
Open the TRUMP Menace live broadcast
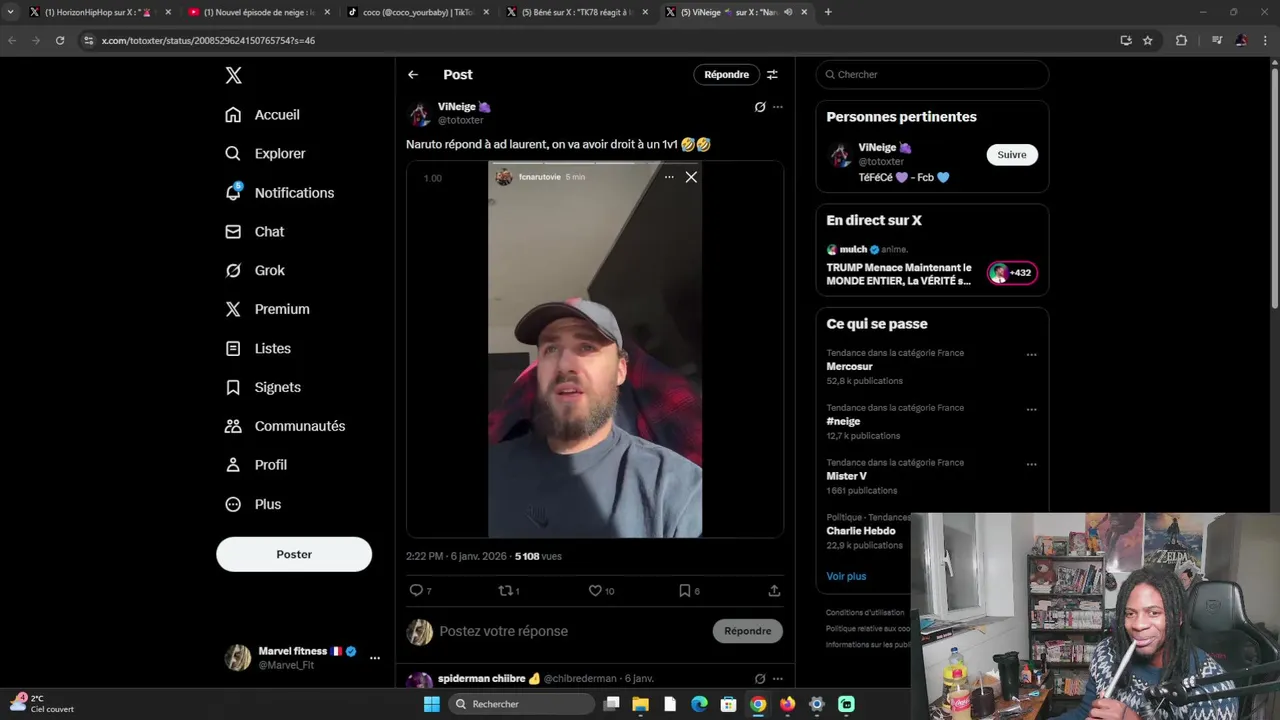[x=899, y=274]
